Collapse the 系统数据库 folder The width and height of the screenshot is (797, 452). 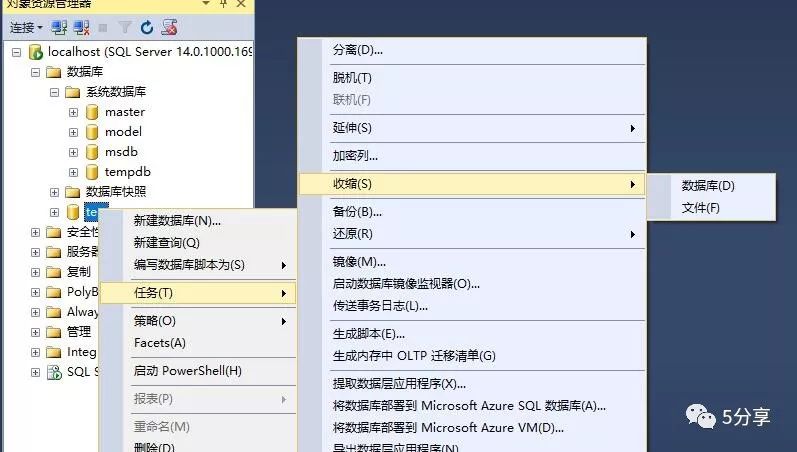coord(54,93)
